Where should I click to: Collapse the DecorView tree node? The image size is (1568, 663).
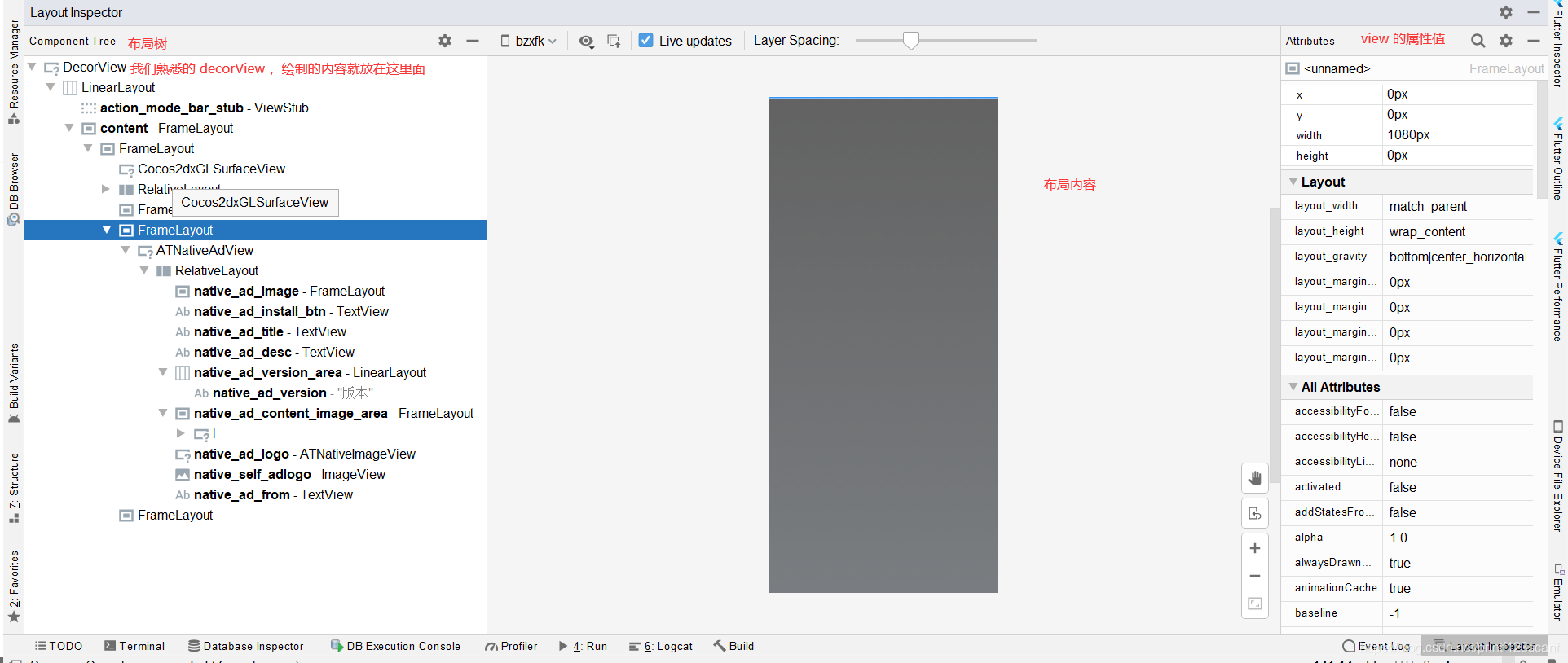click(x=32, y=67)
